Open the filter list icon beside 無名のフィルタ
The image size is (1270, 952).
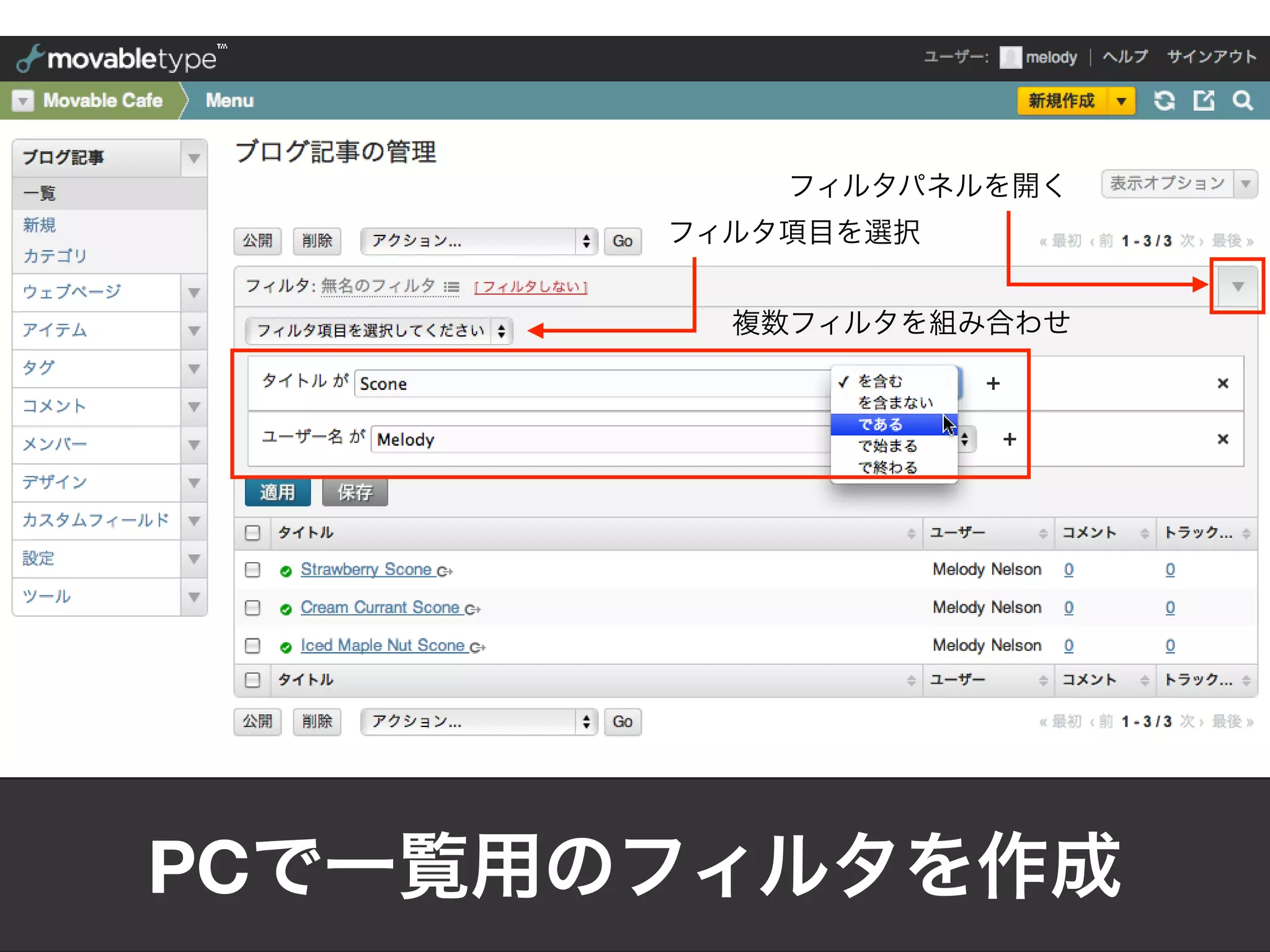(x=451, y=287)
